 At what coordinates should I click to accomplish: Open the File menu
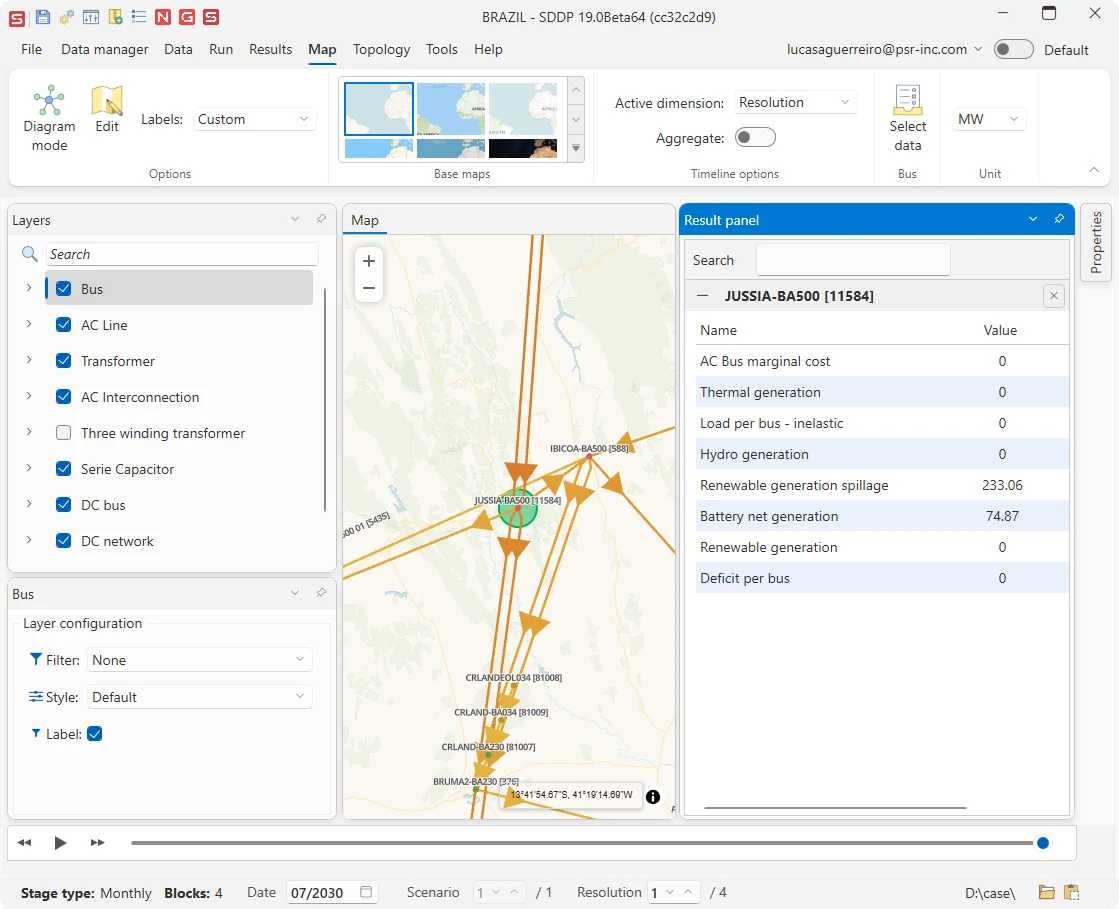click(31, 49)
